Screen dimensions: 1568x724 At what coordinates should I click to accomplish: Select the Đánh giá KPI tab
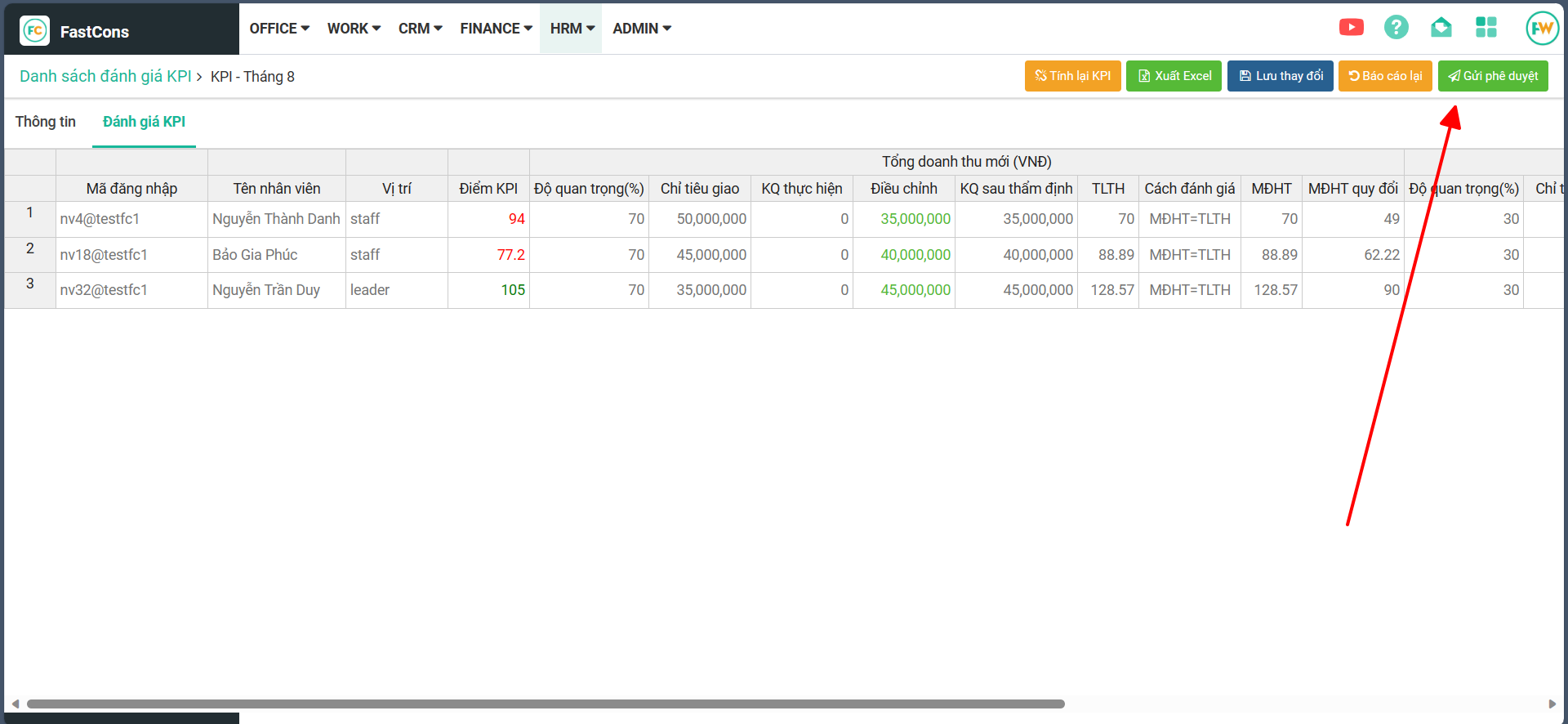(144, 122)
